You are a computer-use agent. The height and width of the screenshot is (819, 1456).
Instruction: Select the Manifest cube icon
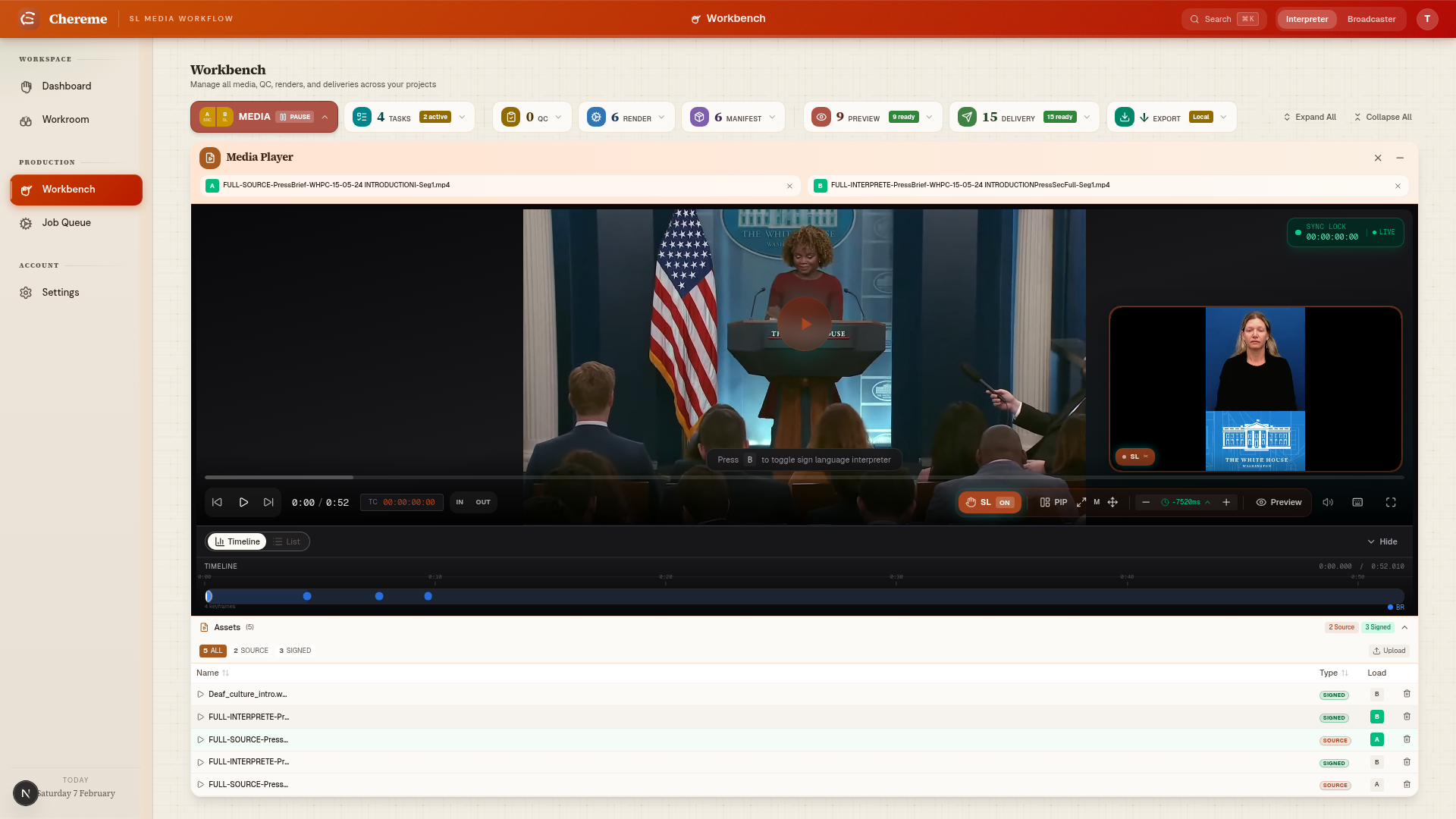point(698,116)
